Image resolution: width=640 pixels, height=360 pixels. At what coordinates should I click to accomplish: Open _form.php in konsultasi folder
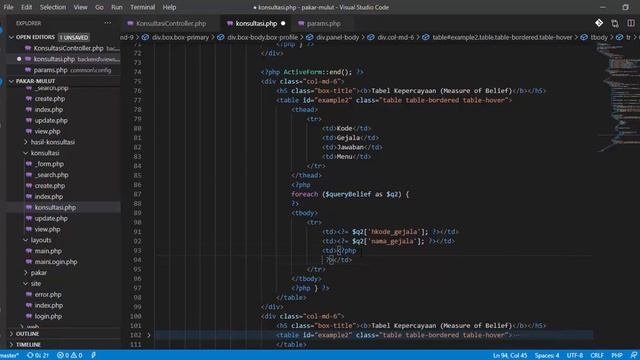(49, 164)
